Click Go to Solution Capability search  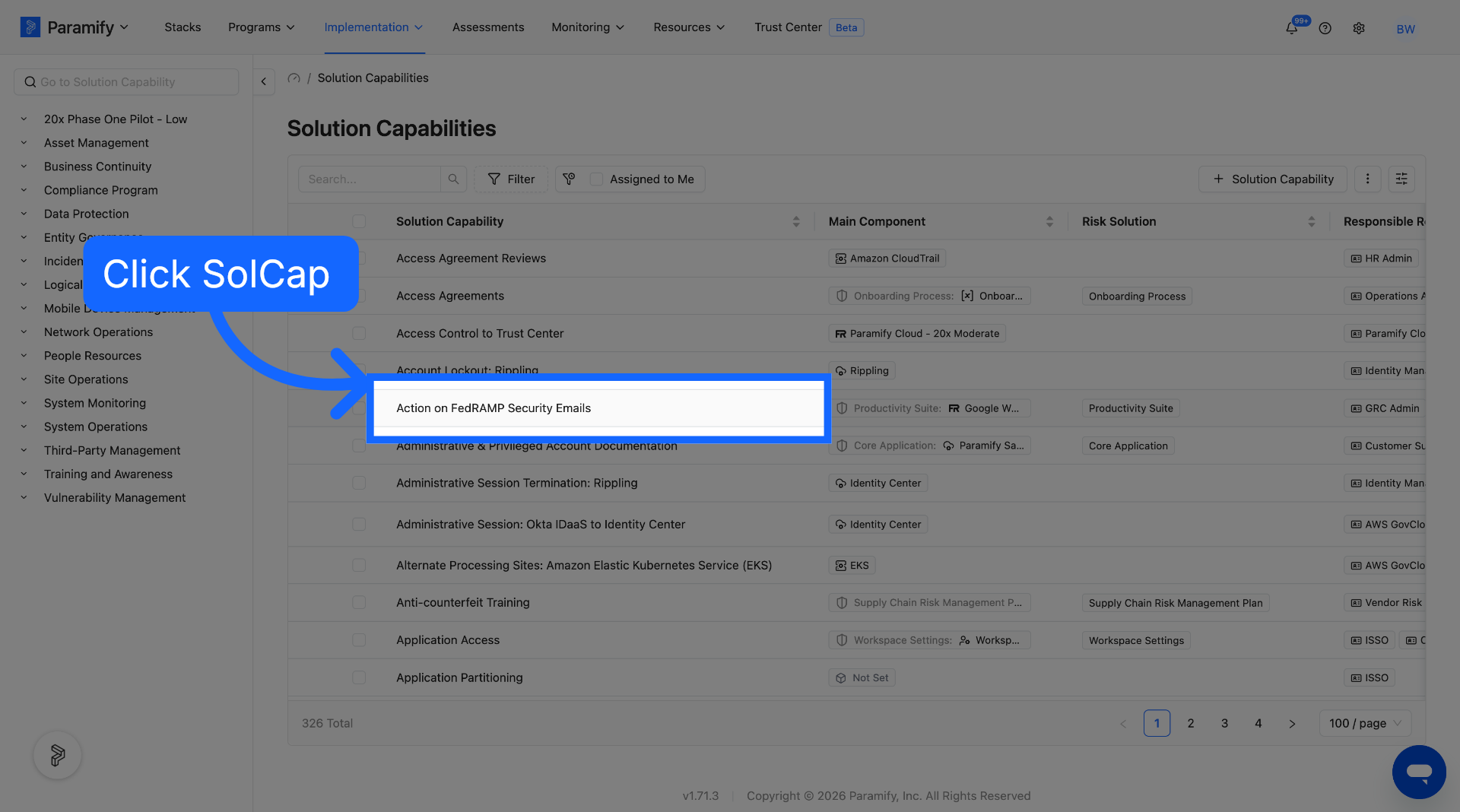pos(126,81)
